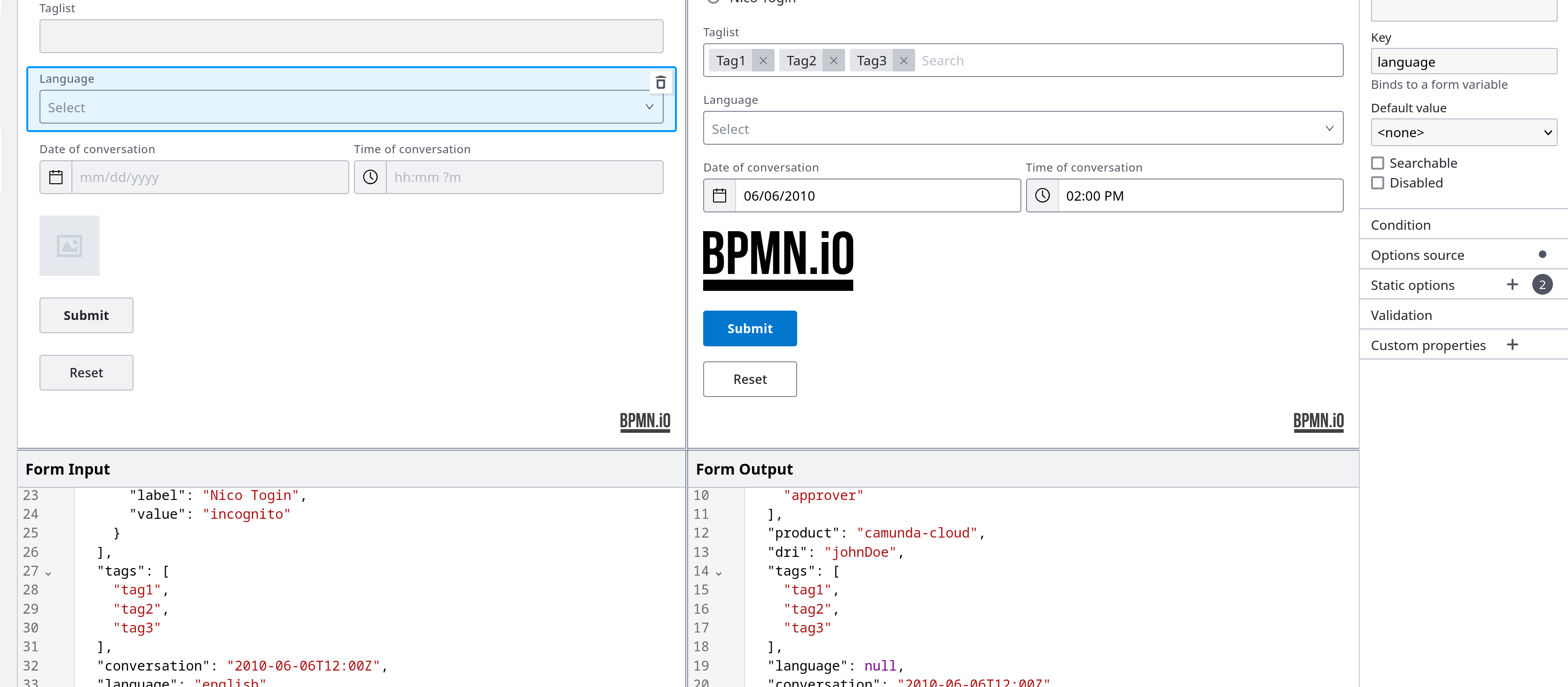Open the Language Select dropdown in rendered form
Screen dimensions: 1568x687
[1023, 128]
